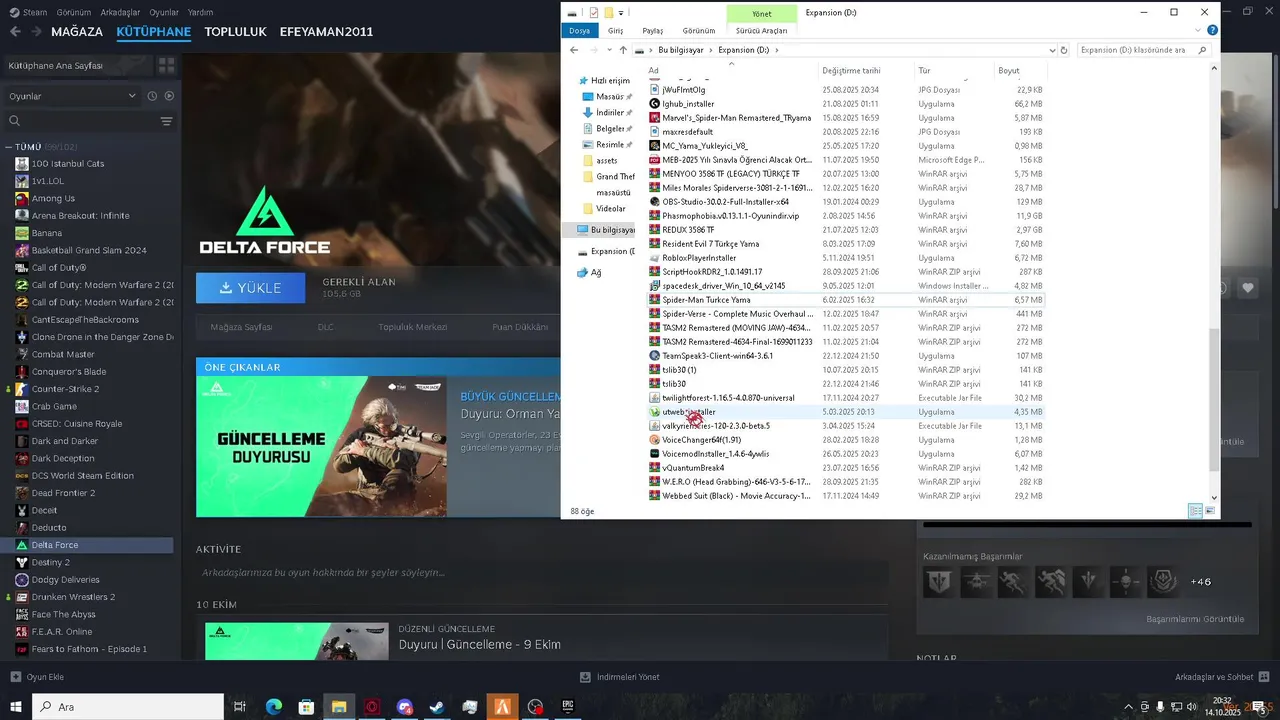
Task: Click the Explorer address bar history dropdown arrow
Action: click(1052, 50)
